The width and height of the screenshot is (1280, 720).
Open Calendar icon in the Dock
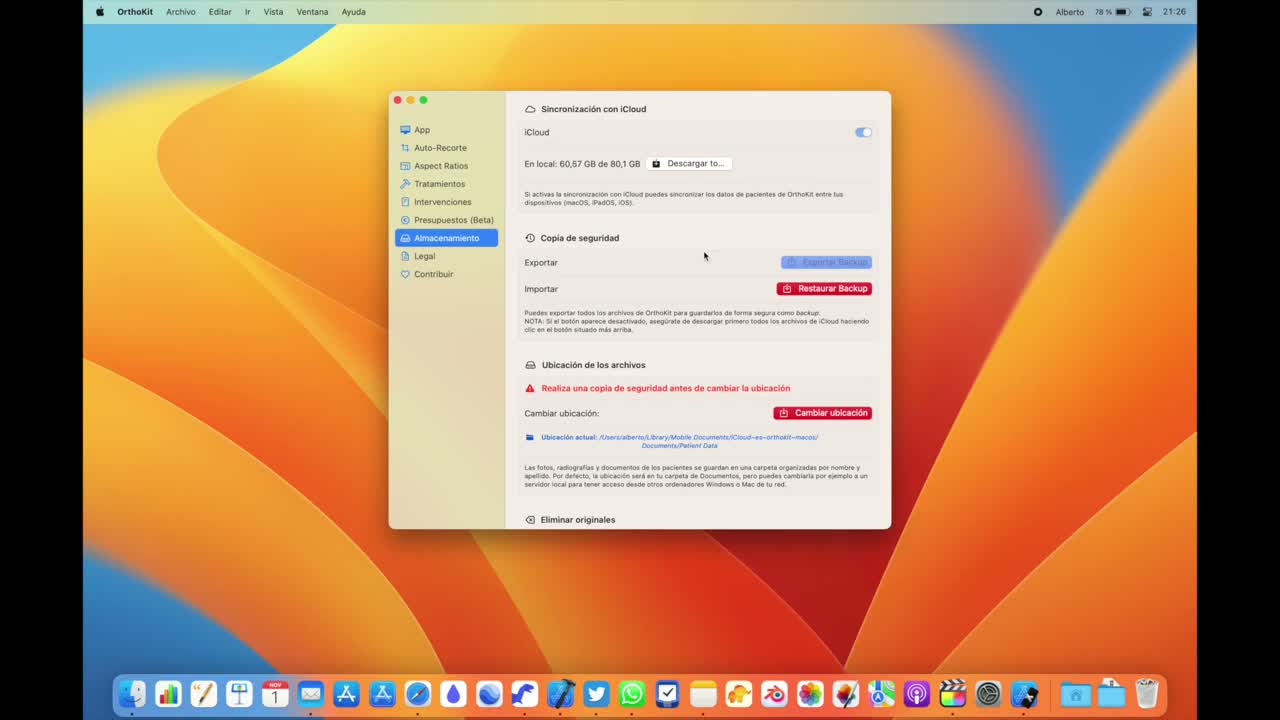pyautogui.click(x=275, y=693)
